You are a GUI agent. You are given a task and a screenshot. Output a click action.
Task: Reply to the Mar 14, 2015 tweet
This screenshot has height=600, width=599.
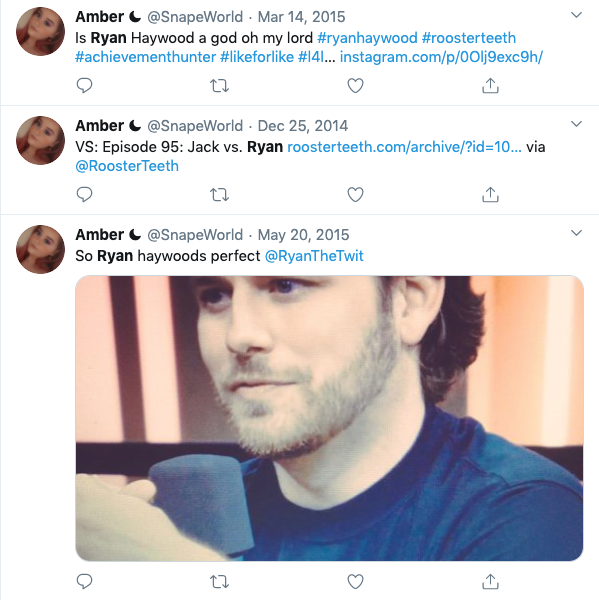tap(84, 85)
